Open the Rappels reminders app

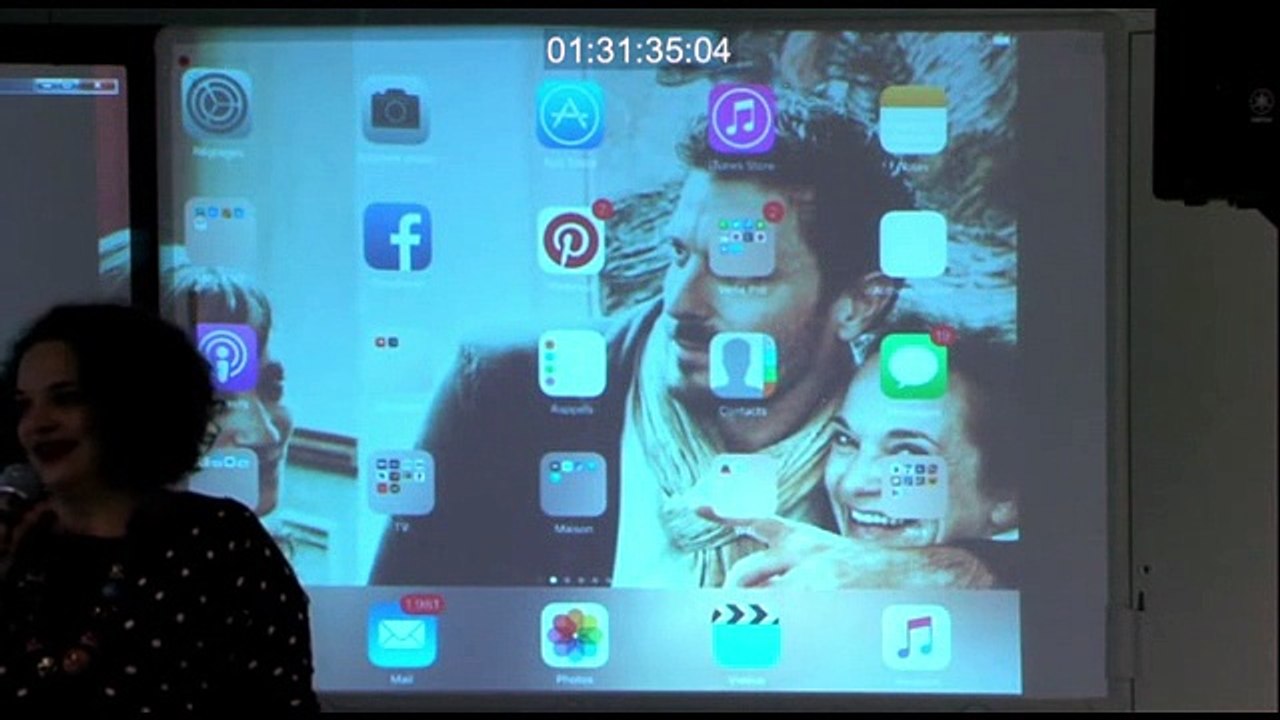[x=572, y=363]
